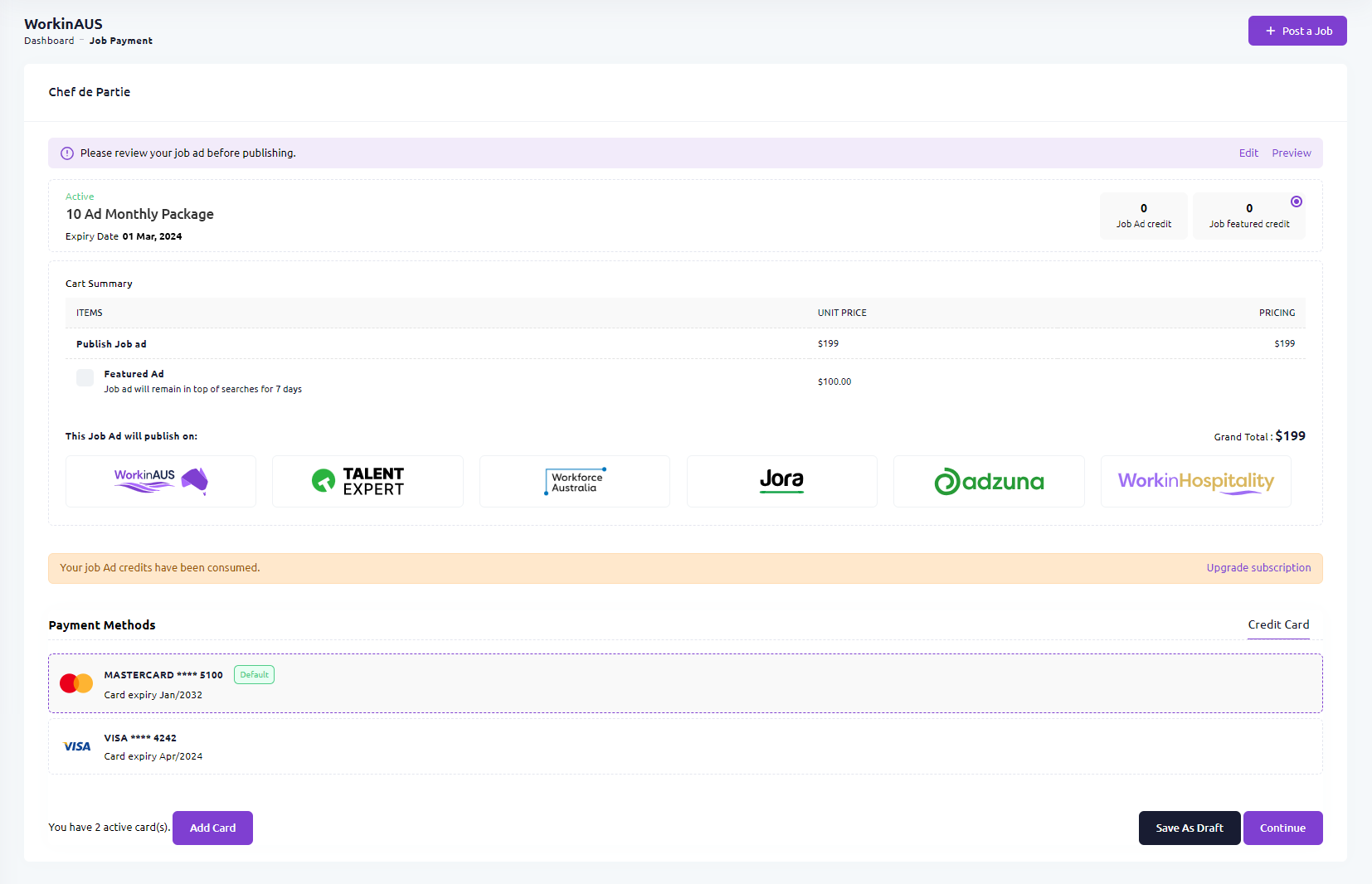This screenshot has height=884, width=1372.
Task: Click Card expiry Apr/2024 text
Action: click(x=153, y=756)
